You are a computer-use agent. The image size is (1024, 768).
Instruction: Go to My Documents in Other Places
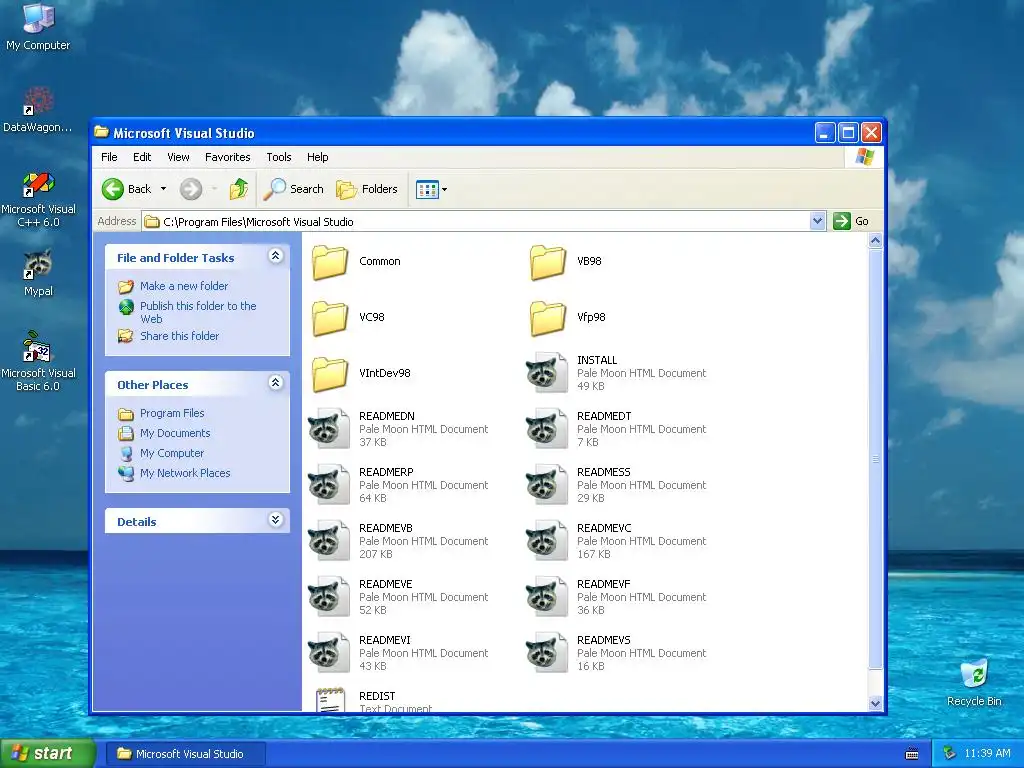point(175,433)
